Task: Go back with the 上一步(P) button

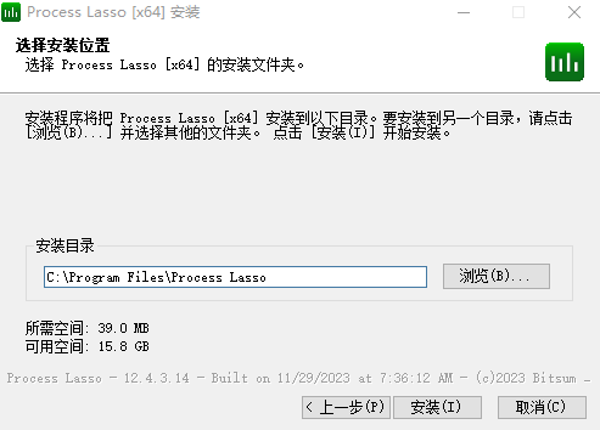Action: pos(346,407)
